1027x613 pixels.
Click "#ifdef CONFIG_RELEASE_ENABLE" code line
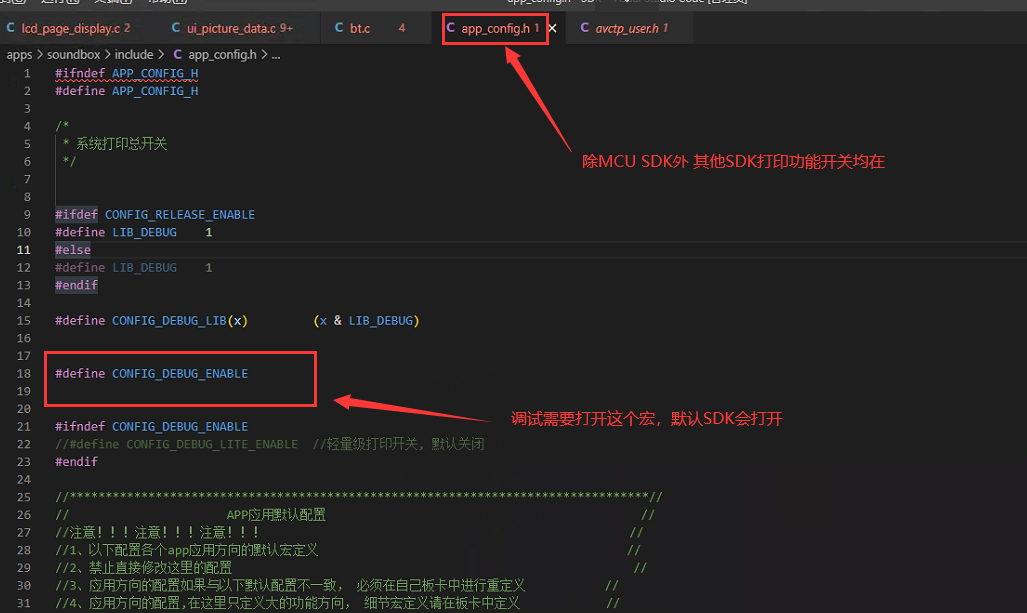coord(155,214)
